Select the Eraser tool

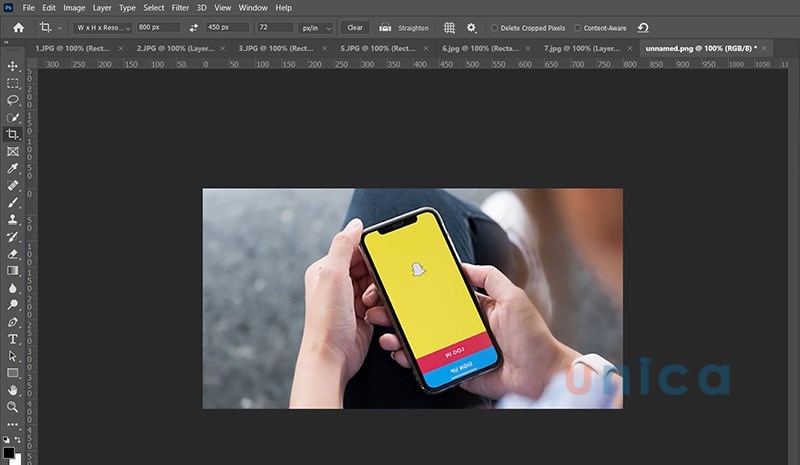point(13,254)
